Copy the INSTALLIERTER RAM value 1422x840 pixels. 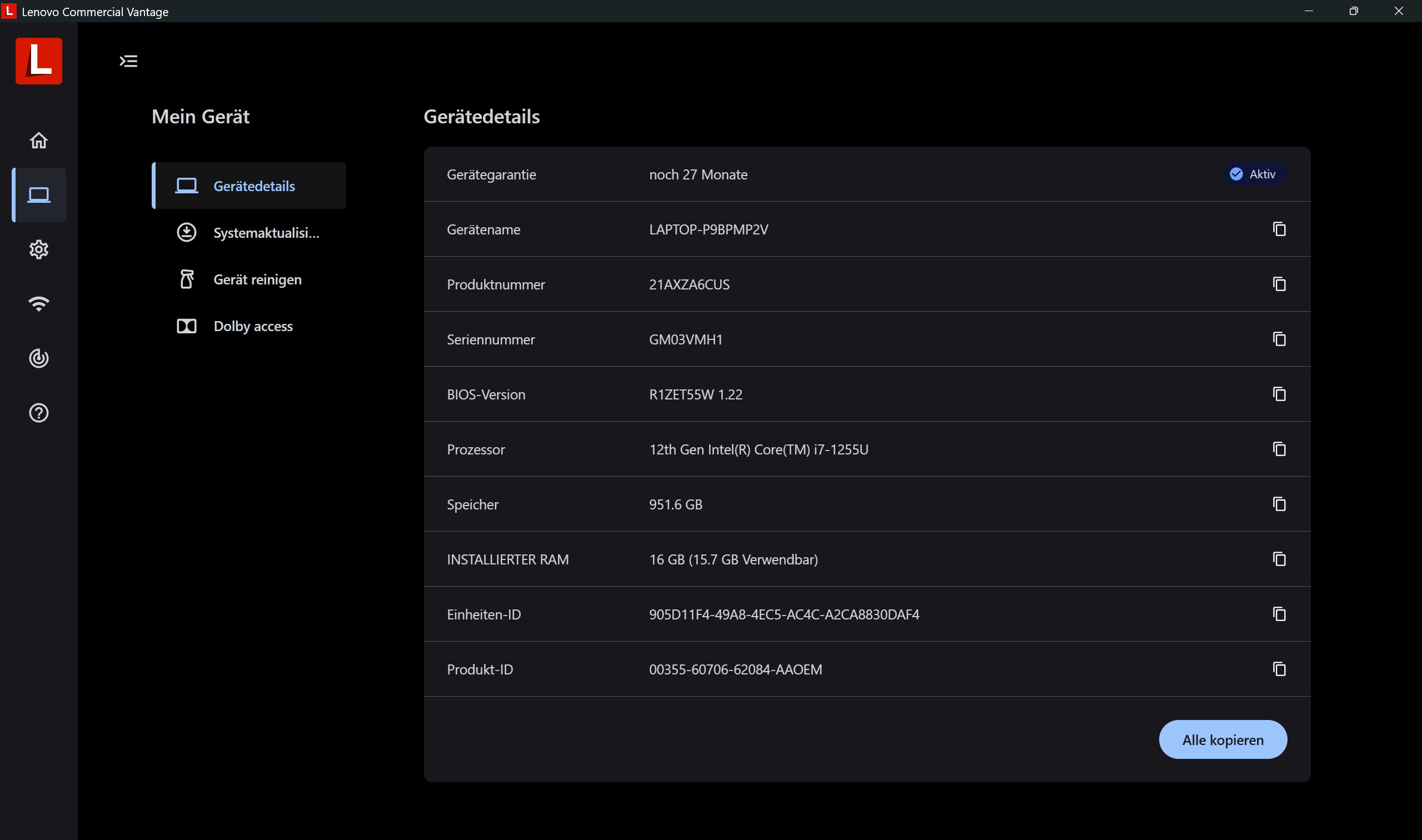pos(1279,559)
